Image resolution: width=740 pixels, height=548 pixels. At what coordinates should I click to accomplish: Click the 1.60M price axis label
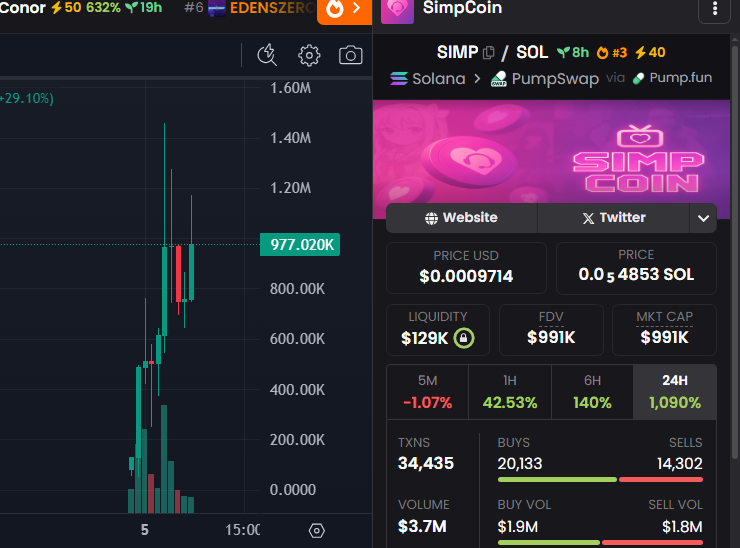(291, 88)
